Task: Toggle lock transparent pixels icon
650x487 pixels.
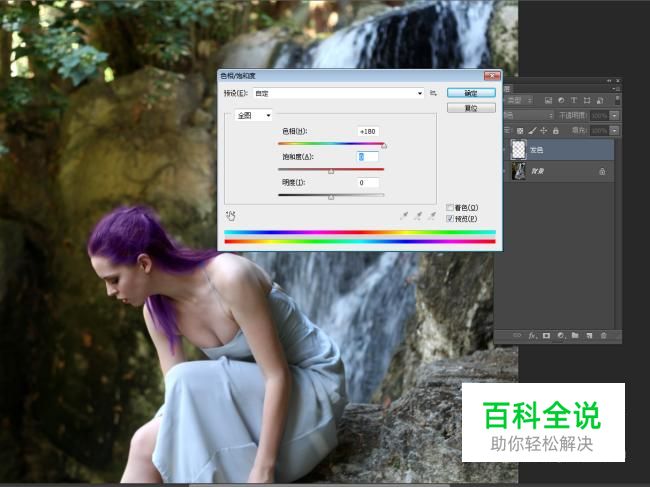Action: pos(520,131)
